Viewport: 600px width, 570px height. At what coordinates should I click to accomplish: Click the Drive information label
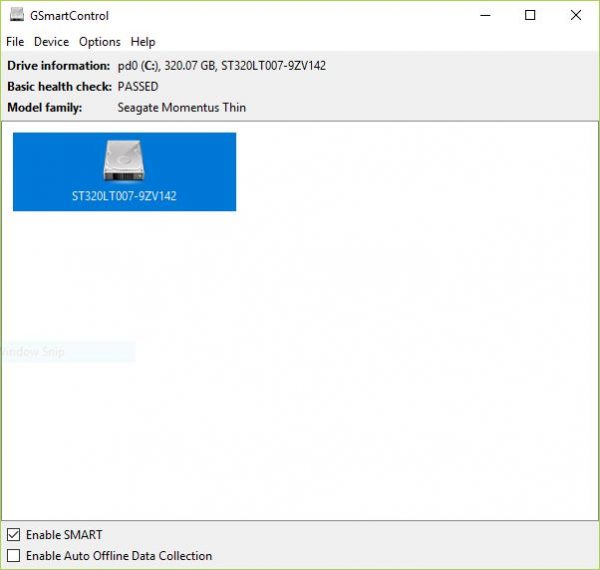[x=59, y=66]
